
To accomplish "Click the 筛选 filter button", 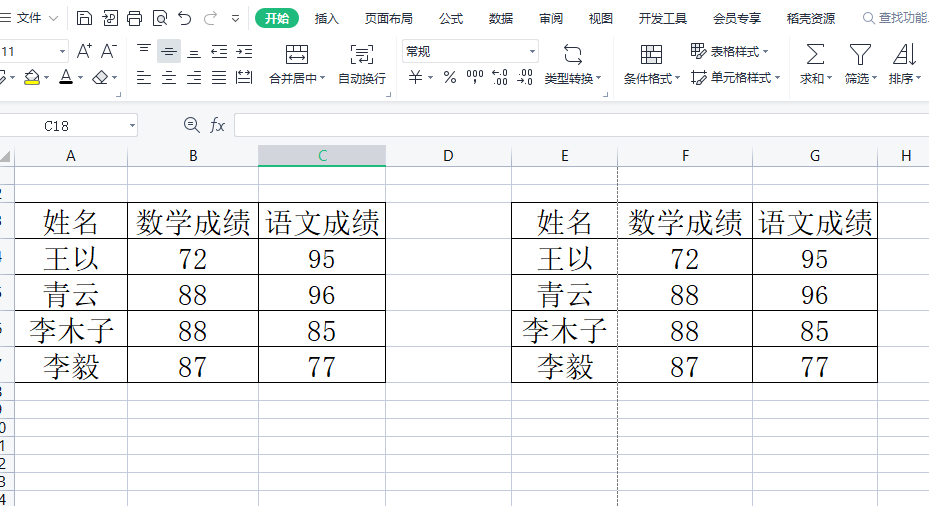I will click(x=860, y=64).
